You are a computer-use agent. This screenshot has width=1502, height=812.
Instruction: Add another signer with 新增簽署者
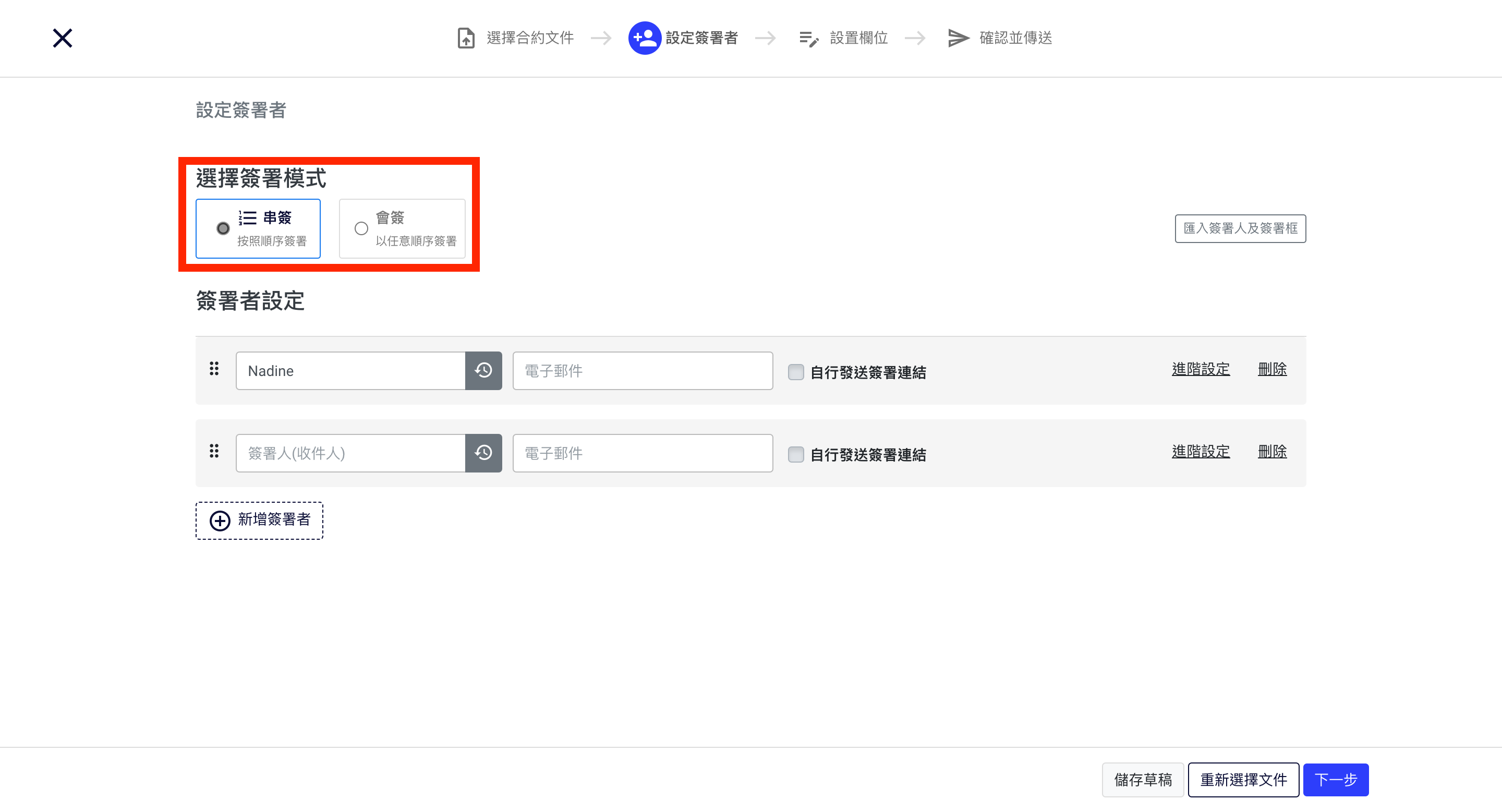pos(260,520)
